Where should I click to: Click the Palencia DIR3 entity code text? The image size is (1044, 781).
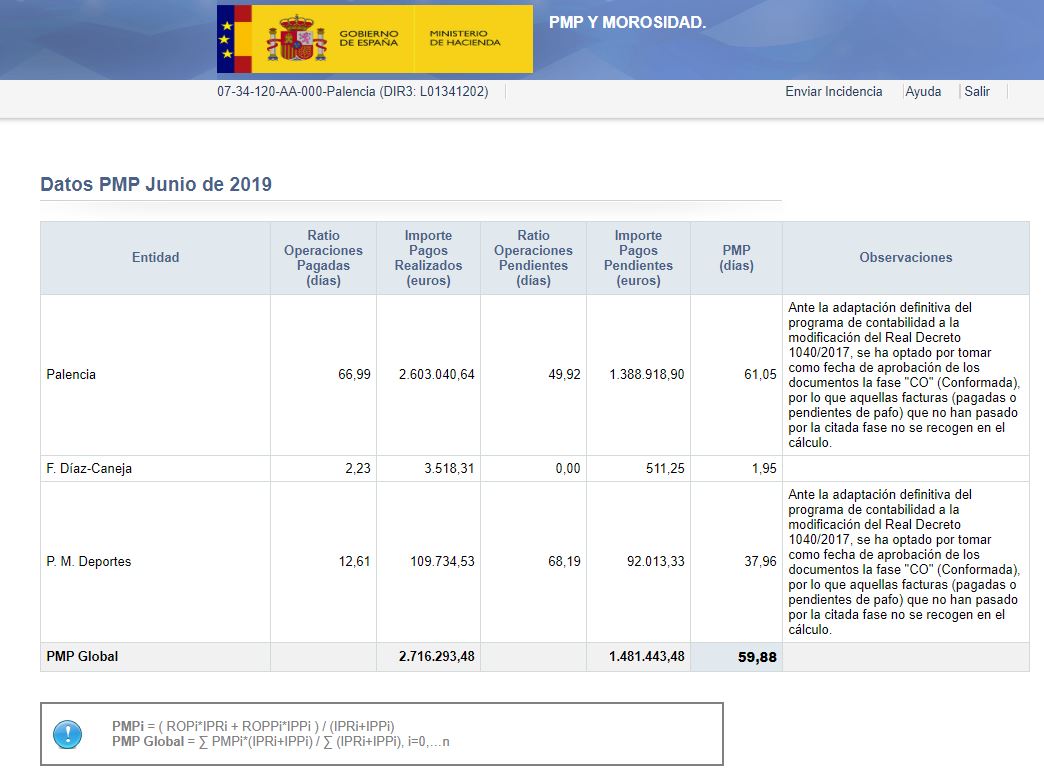352,91
